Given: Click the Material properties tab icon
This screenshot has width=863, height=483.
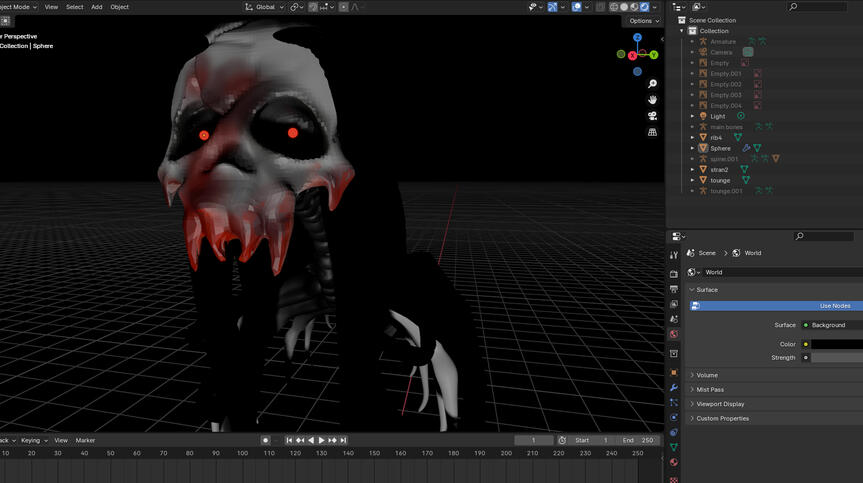Looking at the screenshot, I should click(674, 462).
